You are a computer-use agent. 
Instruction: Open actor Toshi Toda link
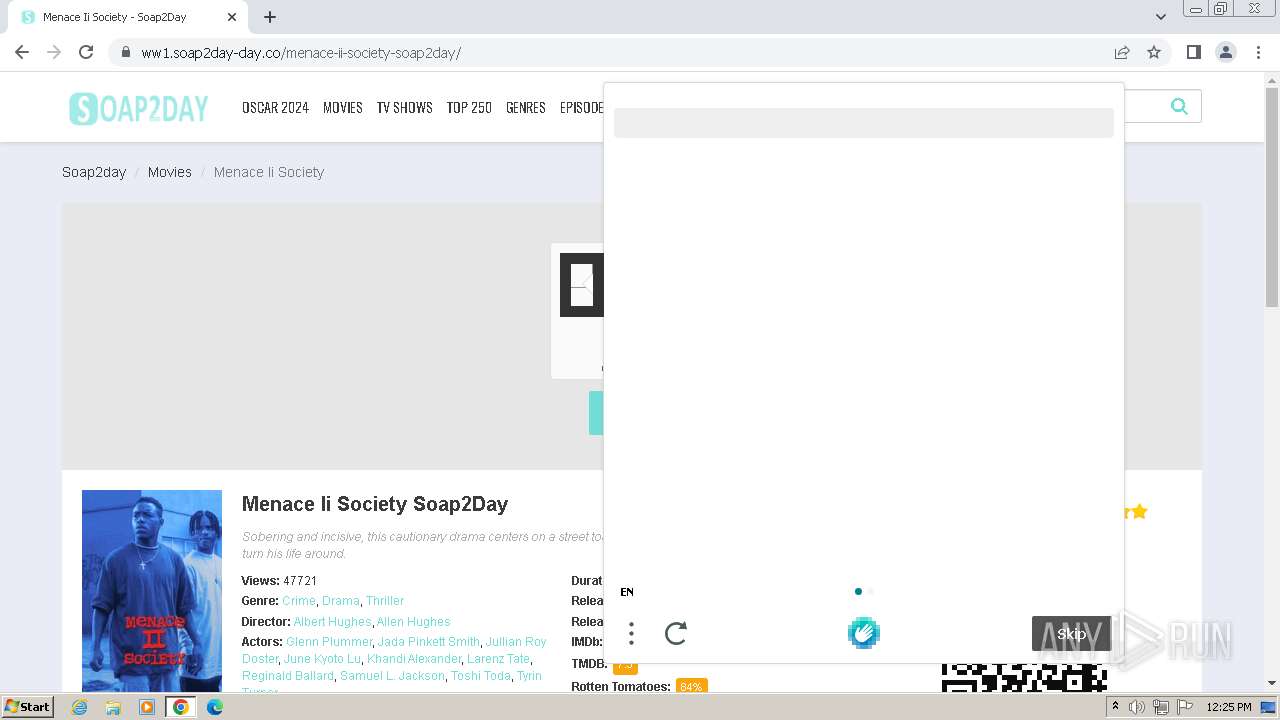(481, 676)
